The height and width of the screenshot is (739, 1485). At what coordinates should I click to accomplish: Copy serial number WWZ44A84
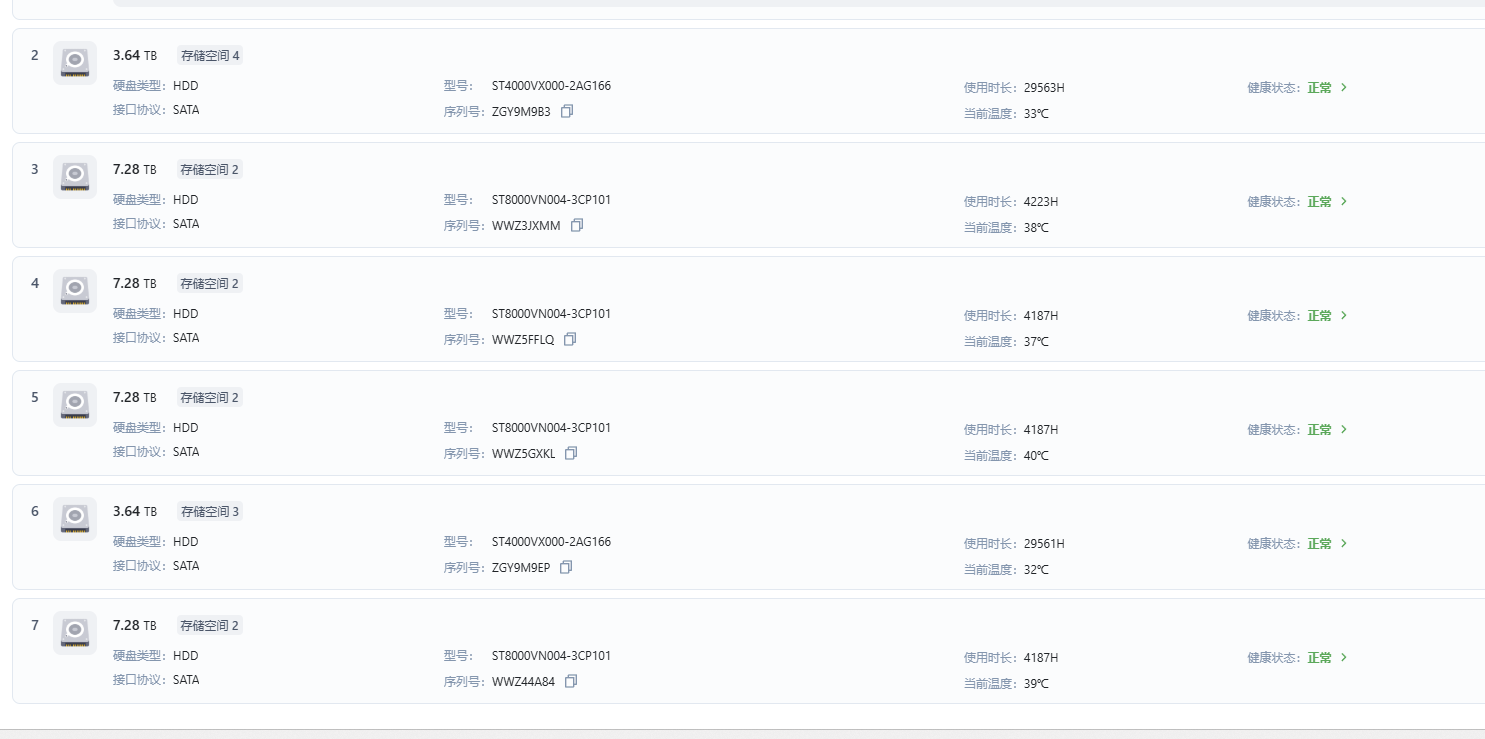571,681
